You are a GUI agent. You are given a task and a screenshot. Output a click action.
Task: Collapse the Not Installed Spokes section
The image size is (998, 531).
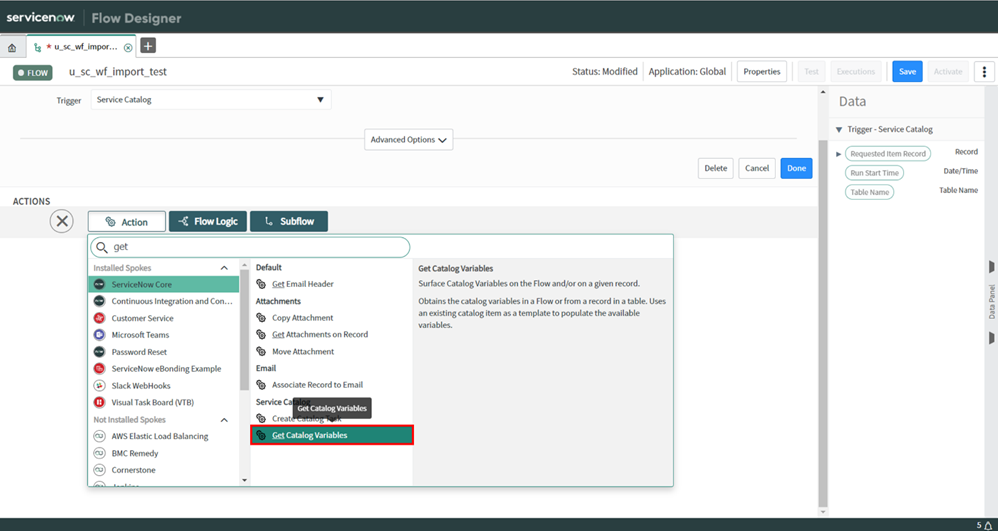click(224, 420)
